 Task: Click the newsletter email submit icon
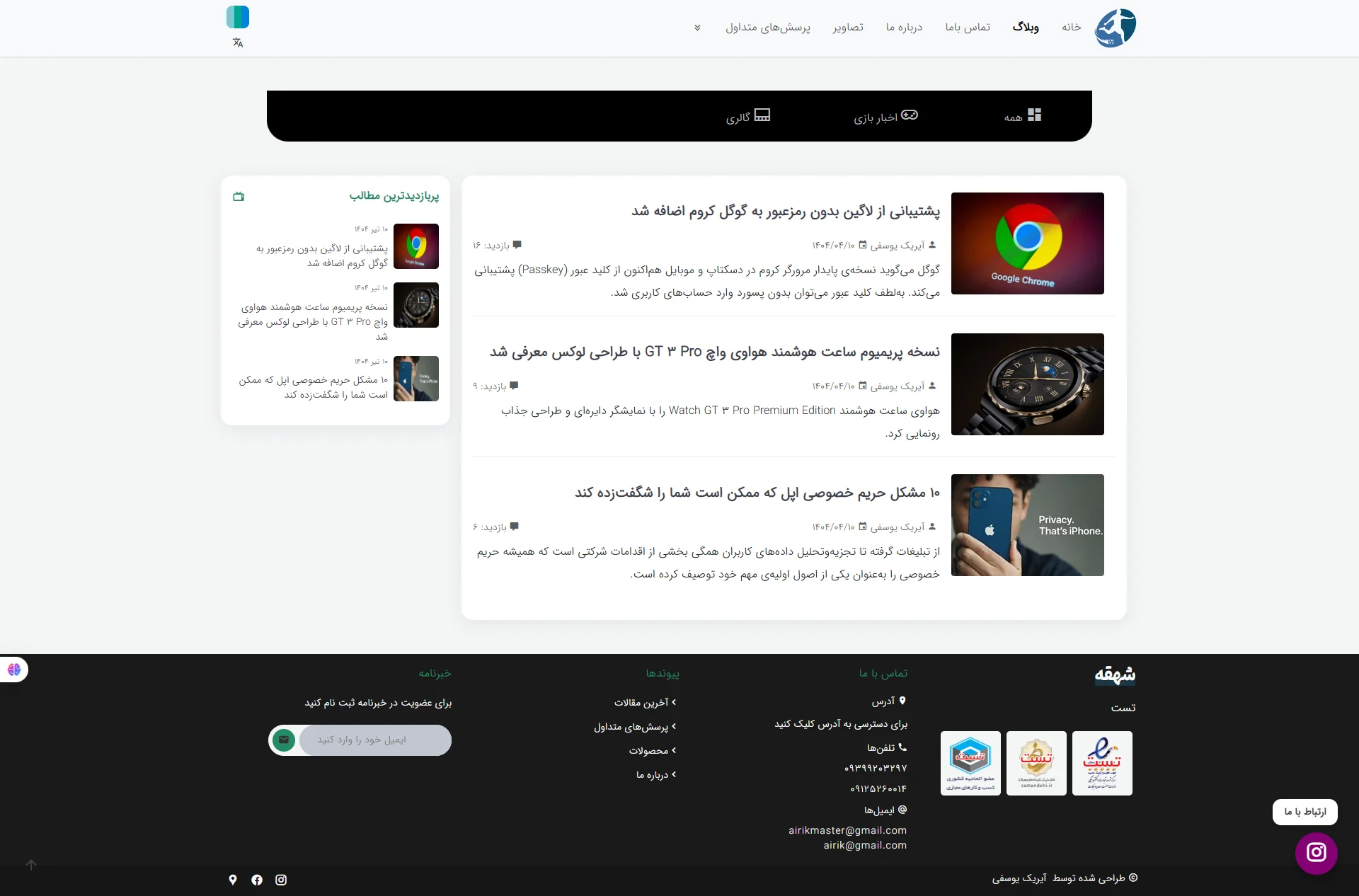click(x=284, y=740)
